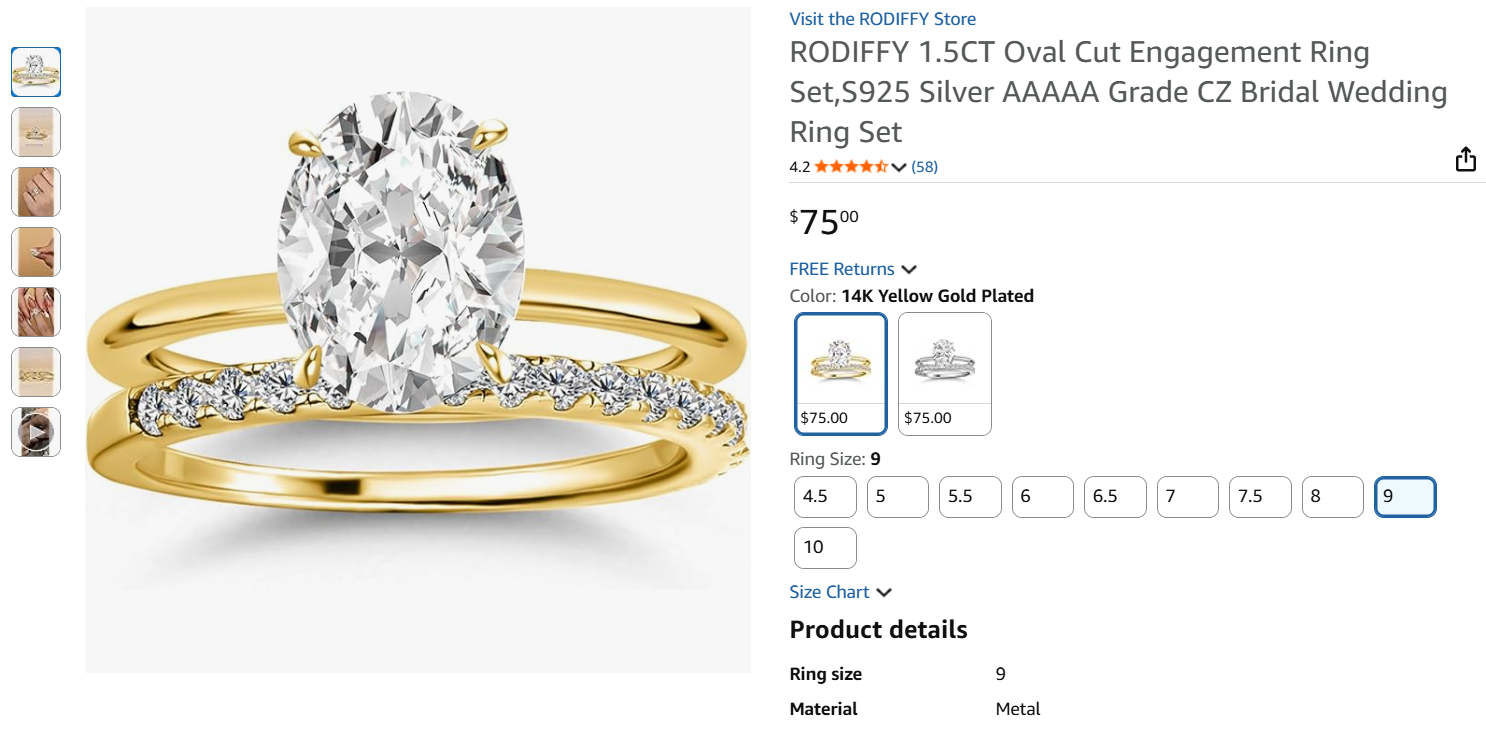Choose ring size 4.5

point(825,496)
